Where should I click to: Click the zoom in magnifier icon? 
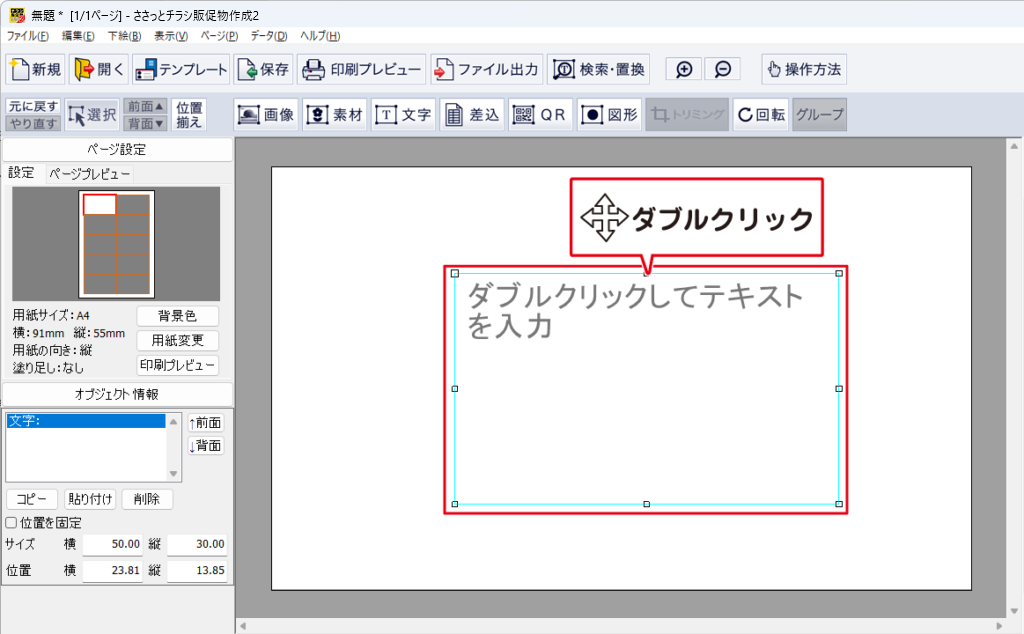click(x=684, y=70)
